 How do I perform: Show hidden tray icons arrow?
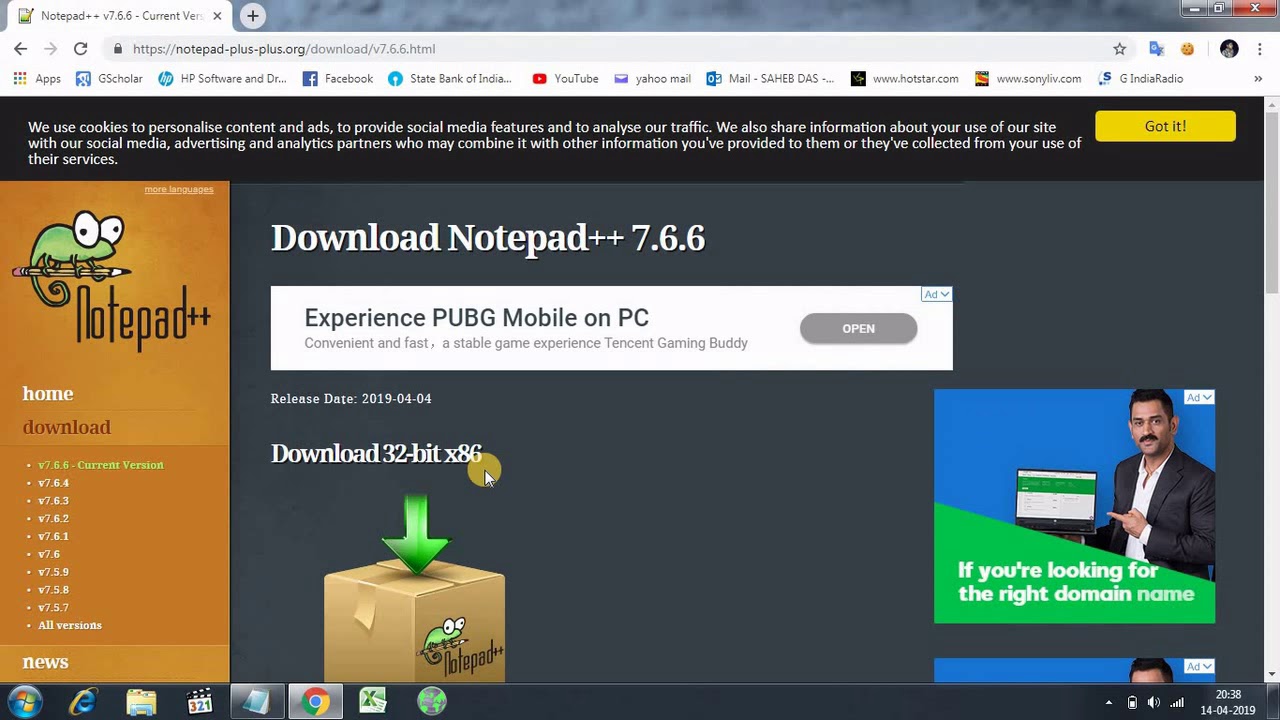(x=1108, y=703)
